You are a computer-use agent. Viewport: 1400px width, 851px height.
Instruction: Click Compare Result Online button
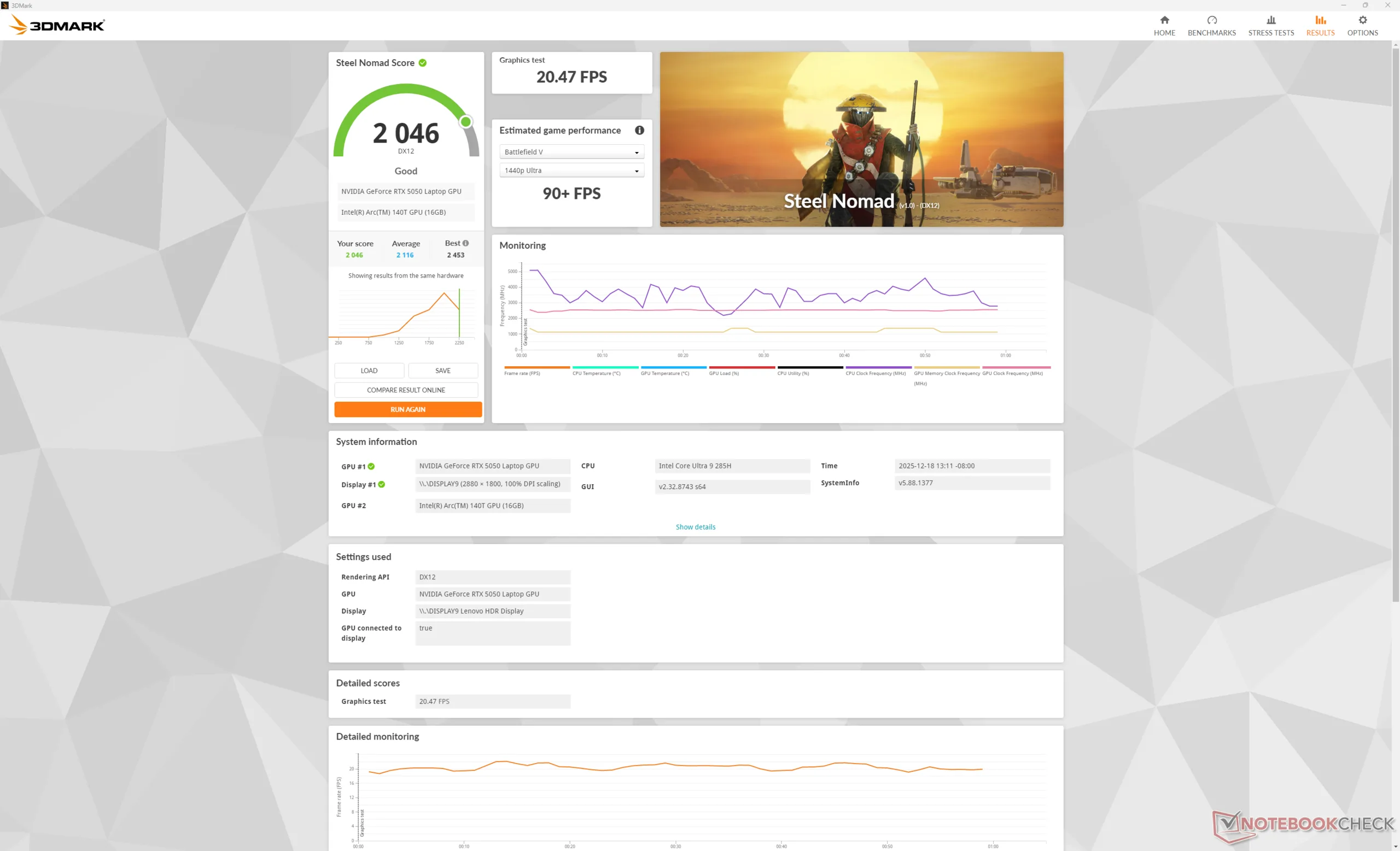coord(406,390)
